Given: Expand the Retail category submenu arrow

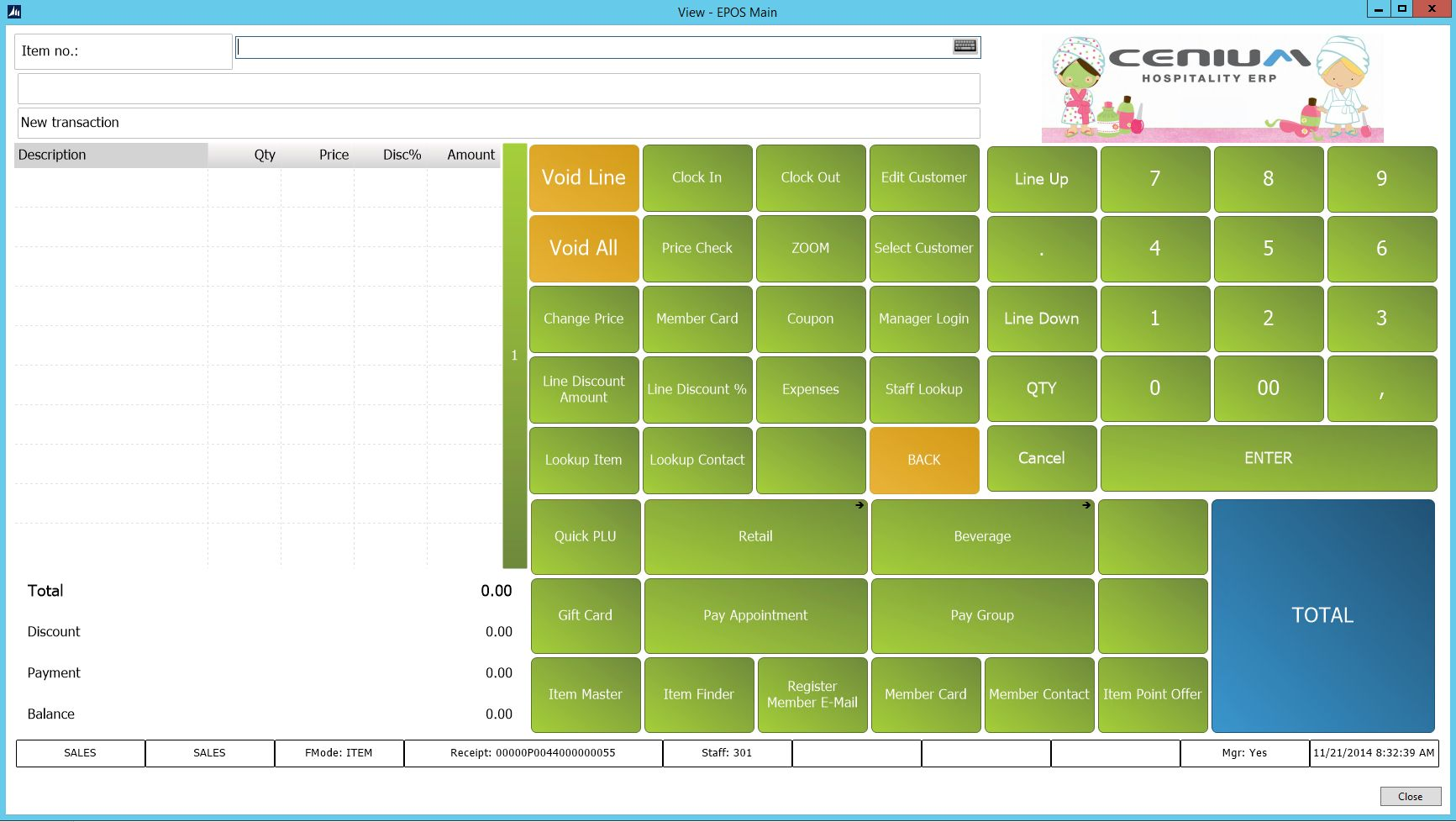Looking at the screenshot, I should pyautogui.click(x=859, y=505).
